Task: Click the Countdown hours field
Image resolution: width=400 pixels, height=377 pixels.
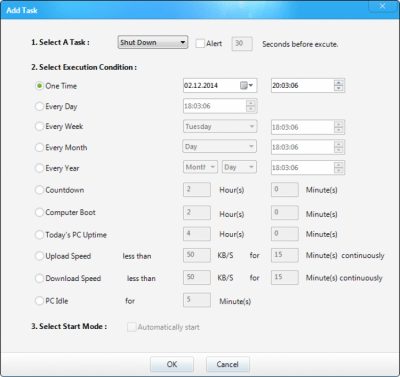Action: tap(197, 189)
